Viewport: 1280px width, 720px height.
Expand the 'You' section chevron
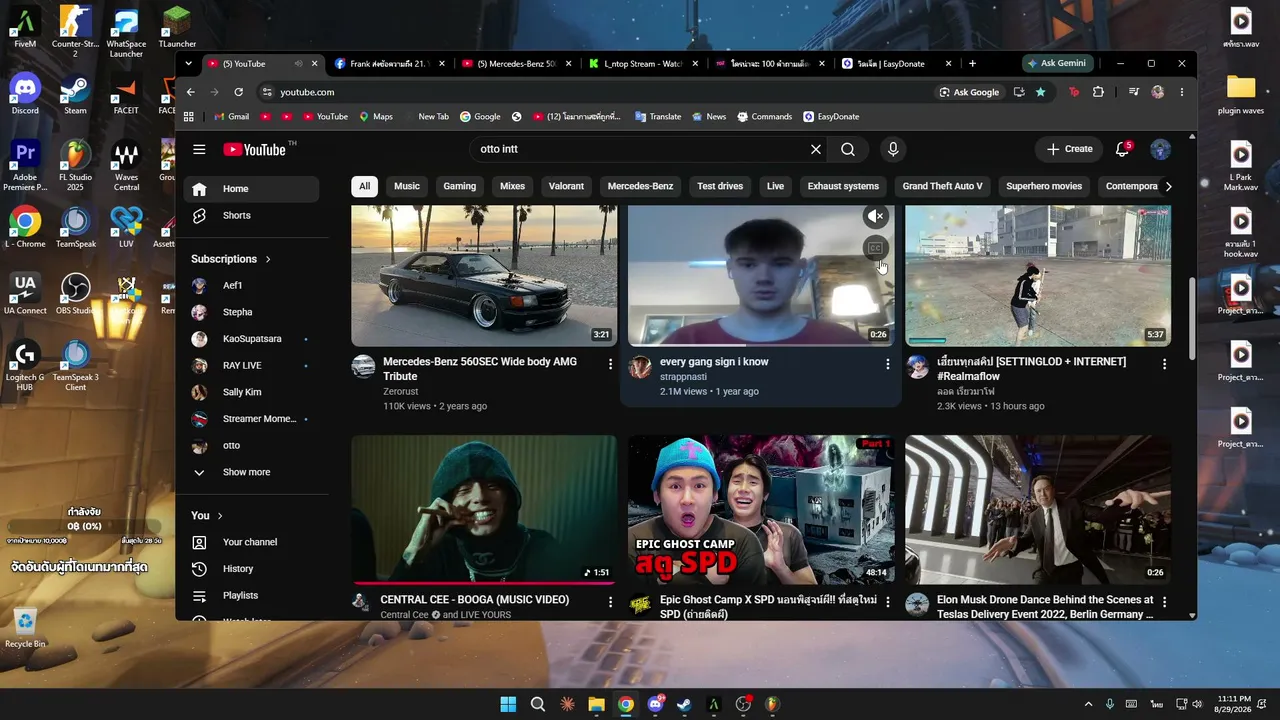pos(220,516)
